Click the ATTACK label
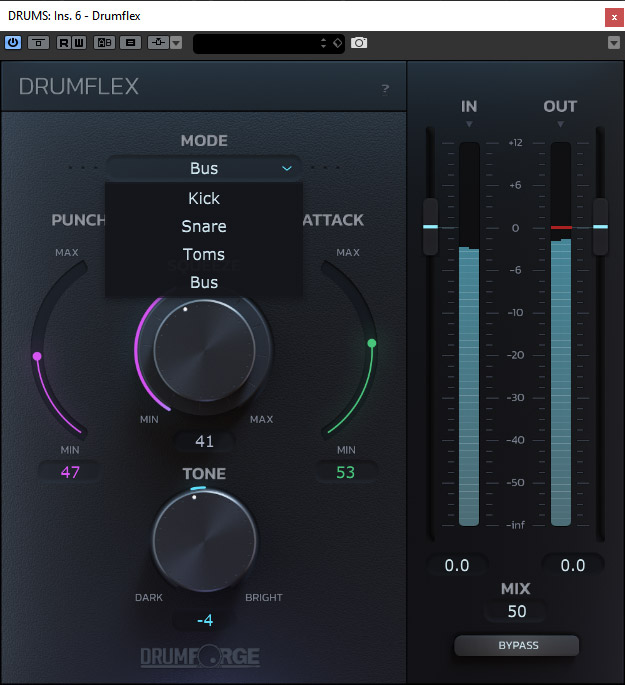The height and width of the screenshot is (685, 625). point(333,220)
